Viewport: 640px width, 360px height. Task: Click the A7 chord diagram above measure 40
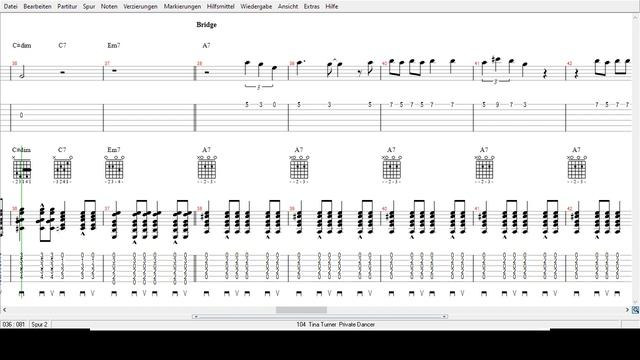pyautogui.click(x=391, y=169)
